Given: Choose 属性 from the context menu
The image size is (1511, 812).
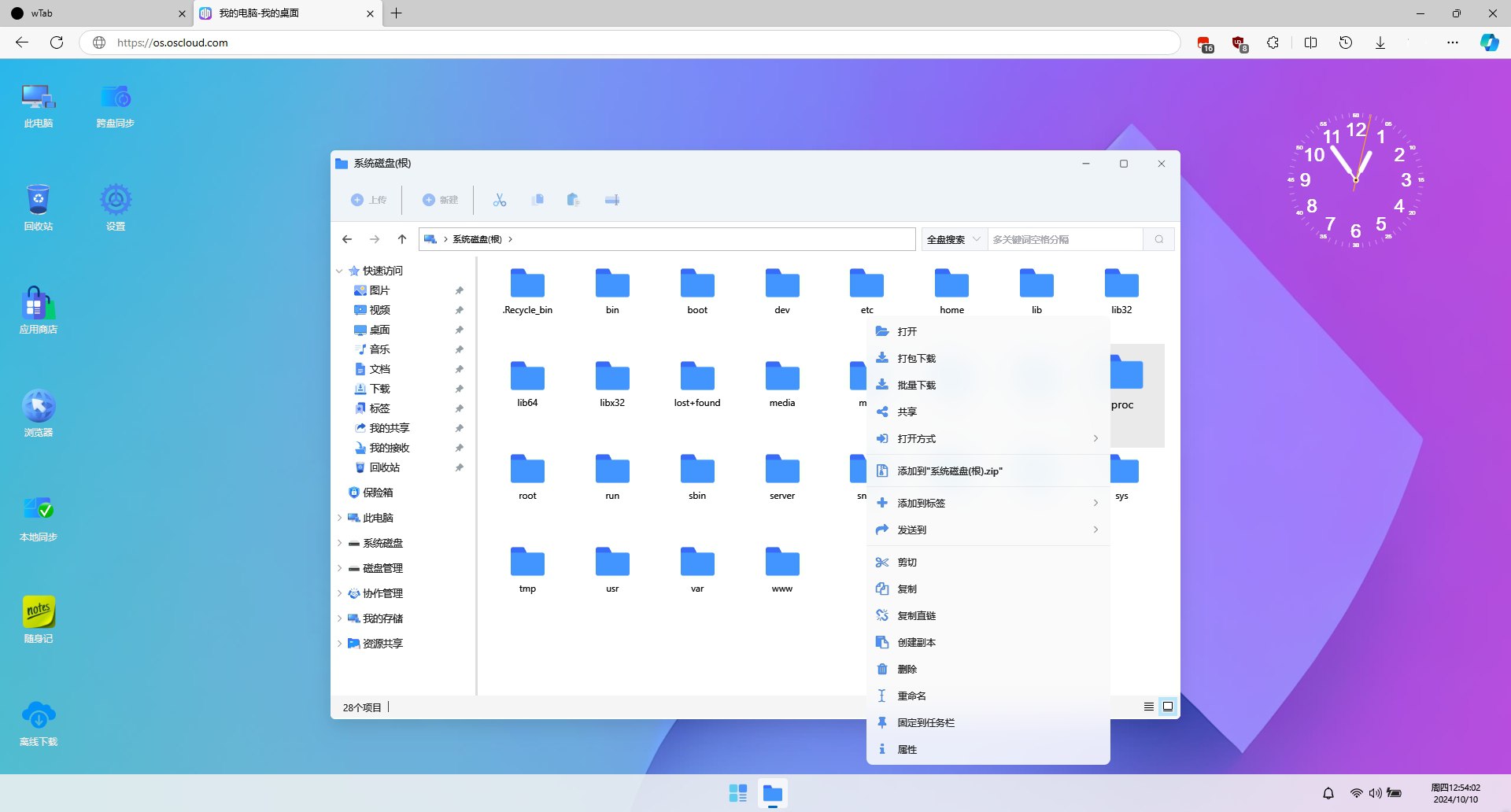Looking at the screenshot, I should 988,749.
